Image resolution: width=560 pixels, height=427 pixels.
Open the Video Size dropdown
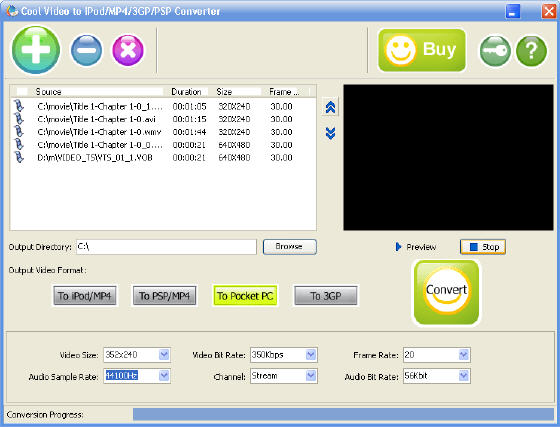(164, 355)
